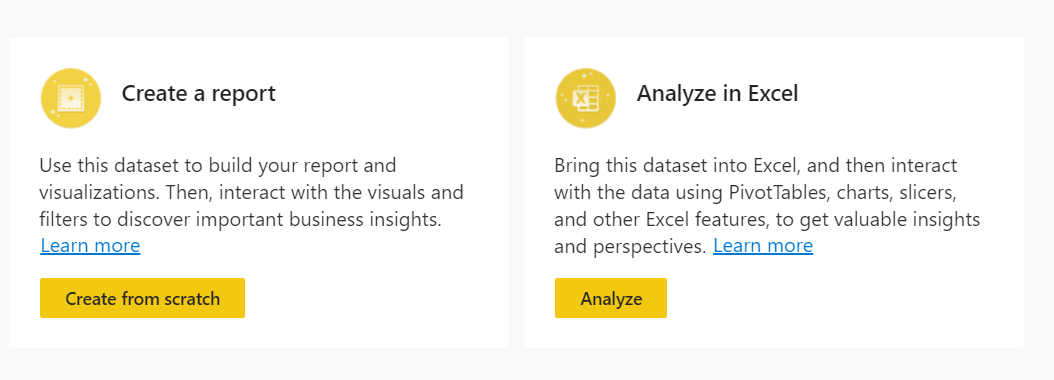Click the gray page background below the cards
This screenshot has width=1054, height=380.
tap(527, 365)
